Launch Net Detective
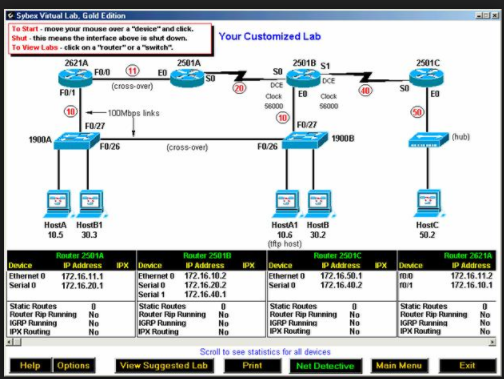 point(325,366)
